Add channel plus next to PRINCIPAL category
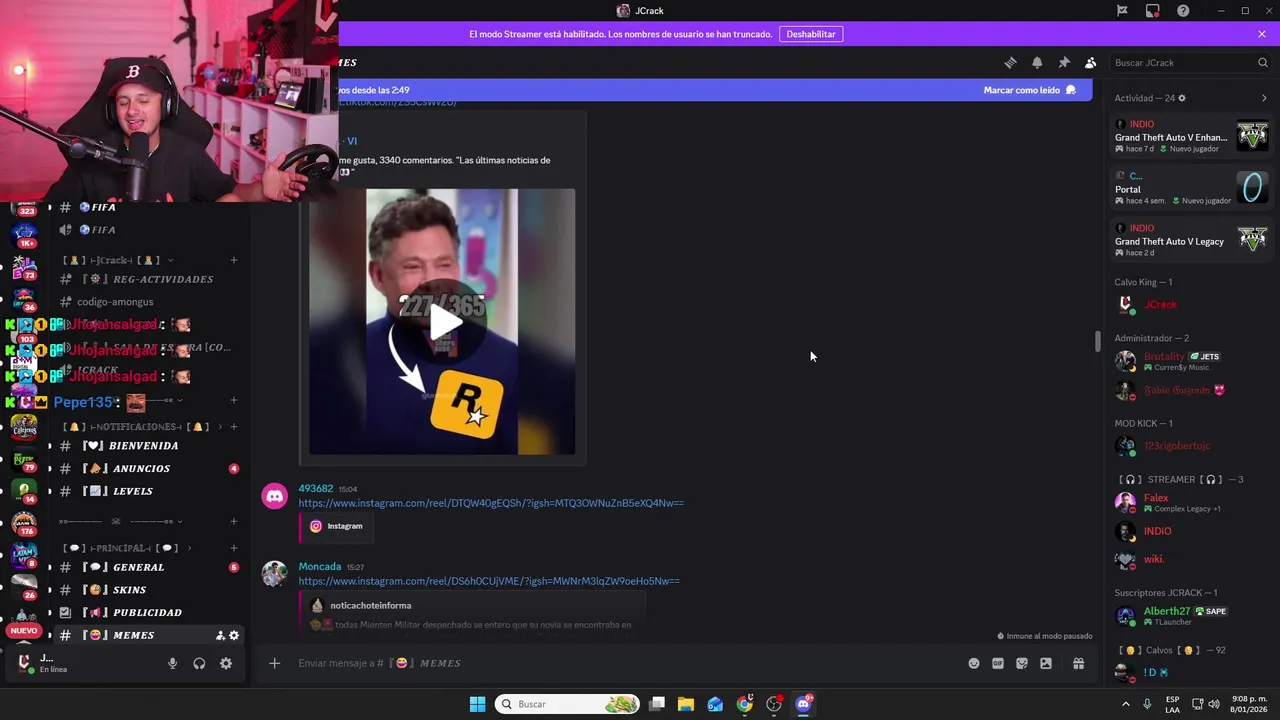 [x=234, y=548]
